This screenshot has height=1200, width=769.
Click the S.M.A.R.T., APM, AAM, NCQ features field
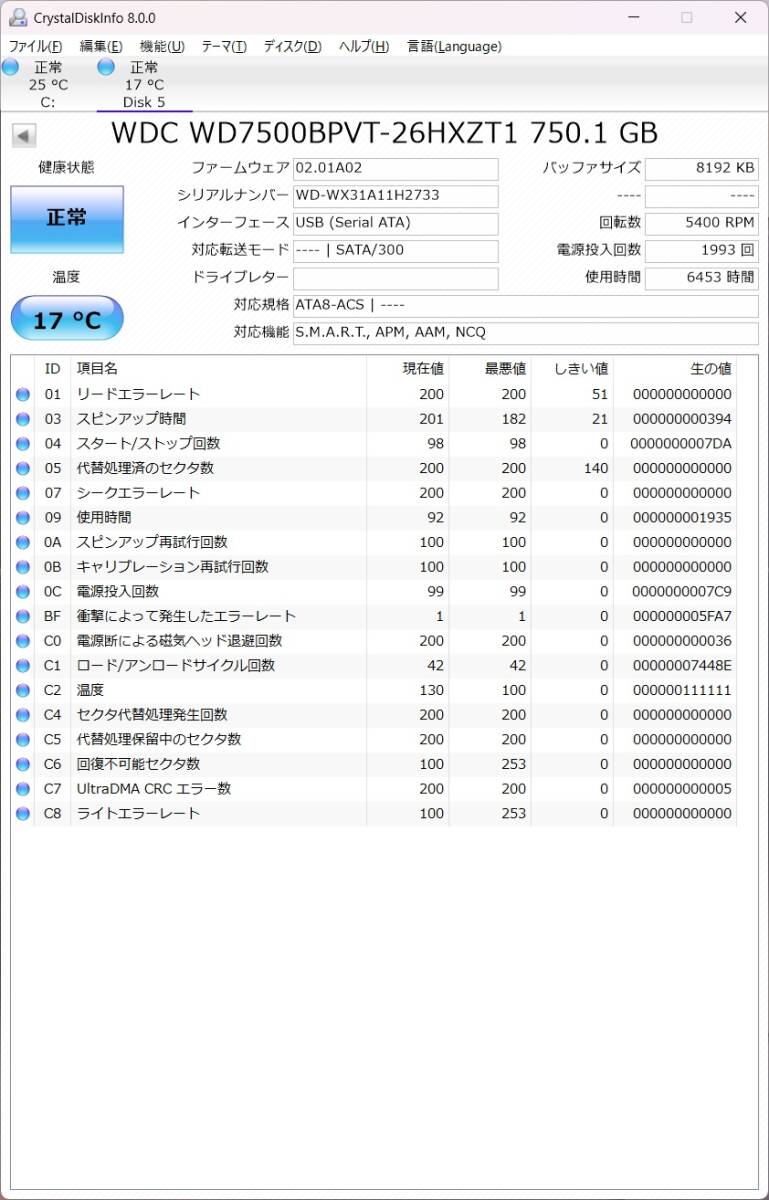point(525,333)
